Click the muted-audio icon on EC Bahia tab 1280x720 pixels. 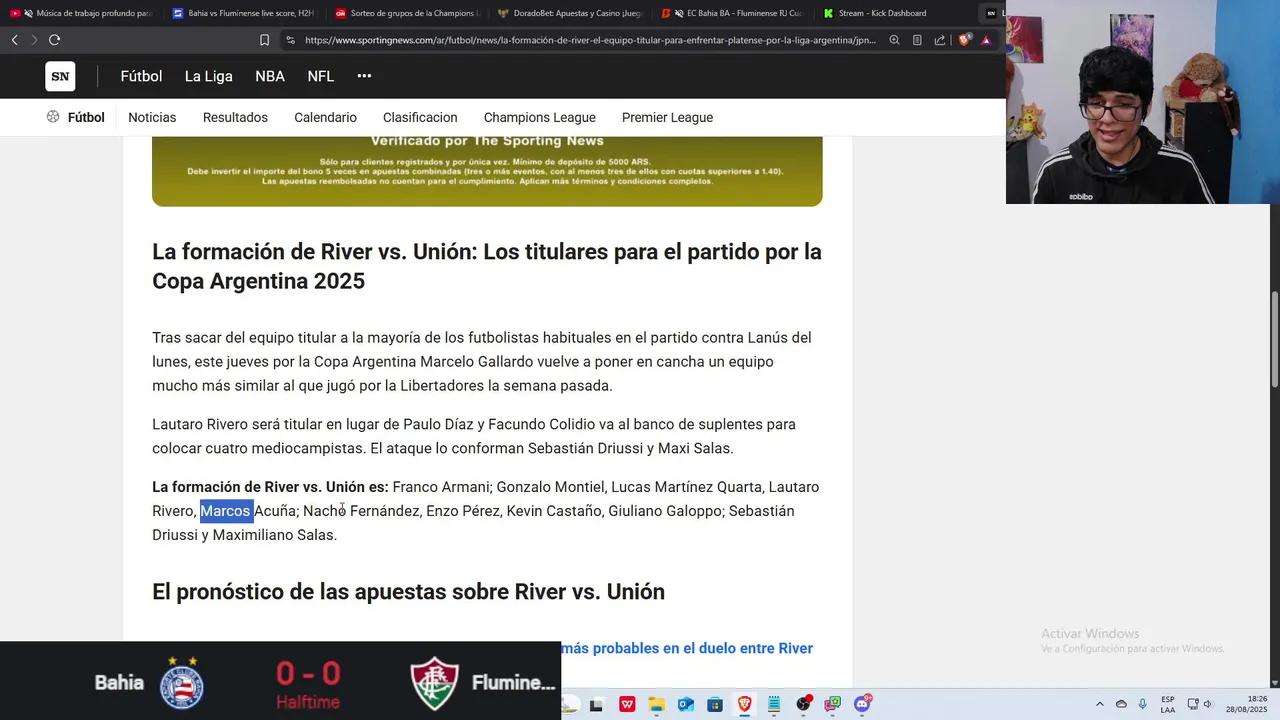coord(679,13)
